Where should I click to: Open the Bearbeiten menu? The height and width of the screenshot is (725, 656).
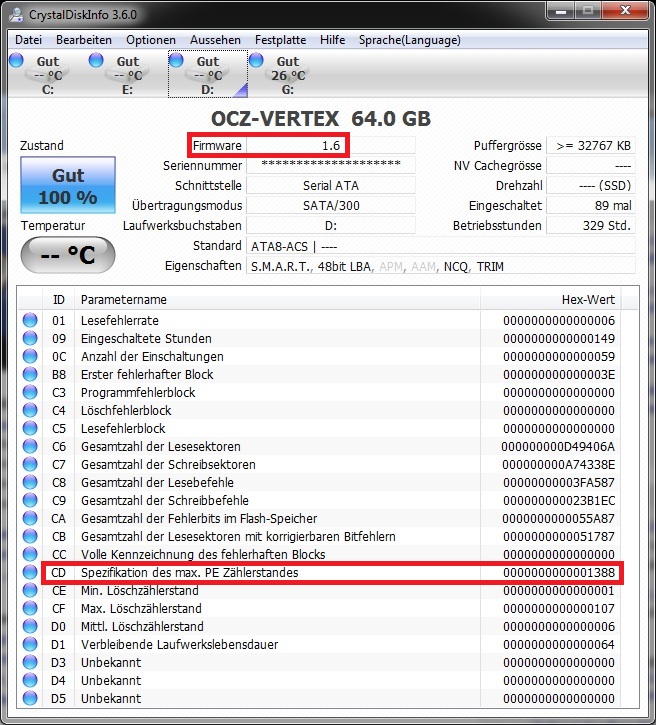point(84,40)
